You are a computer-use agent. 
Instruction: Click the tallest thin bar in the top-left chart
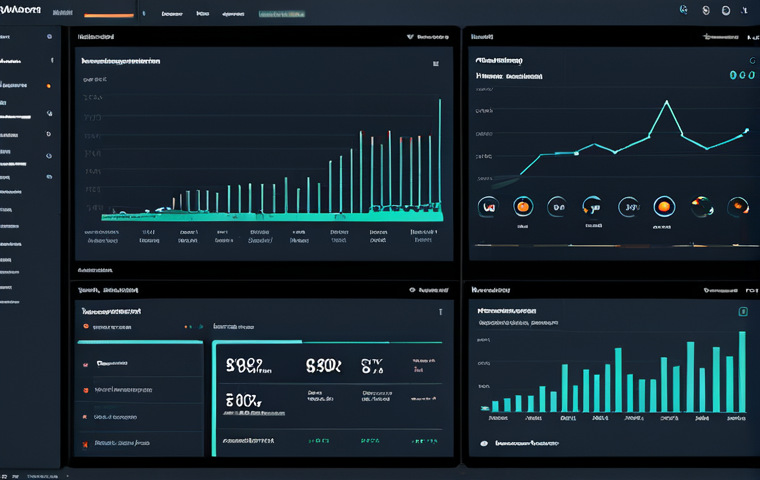click(x=440, y=155)
